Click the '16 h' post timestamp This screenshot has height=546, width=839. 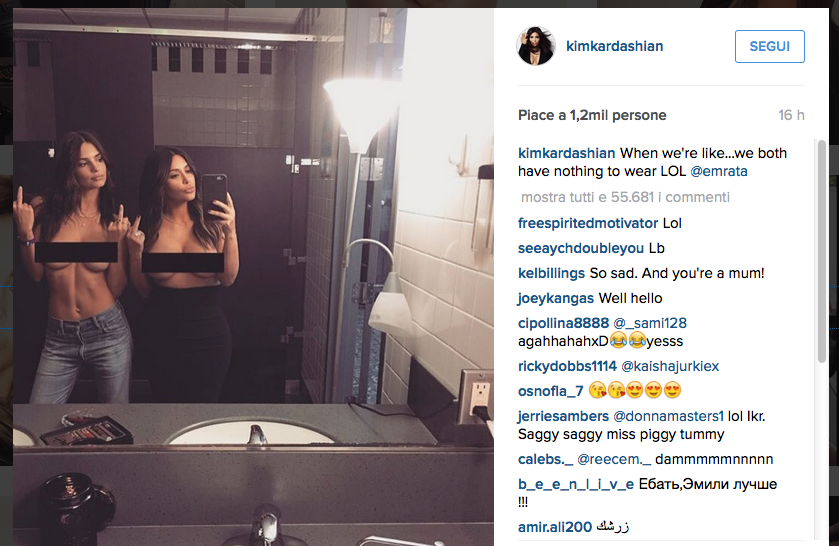click(791, 115)
